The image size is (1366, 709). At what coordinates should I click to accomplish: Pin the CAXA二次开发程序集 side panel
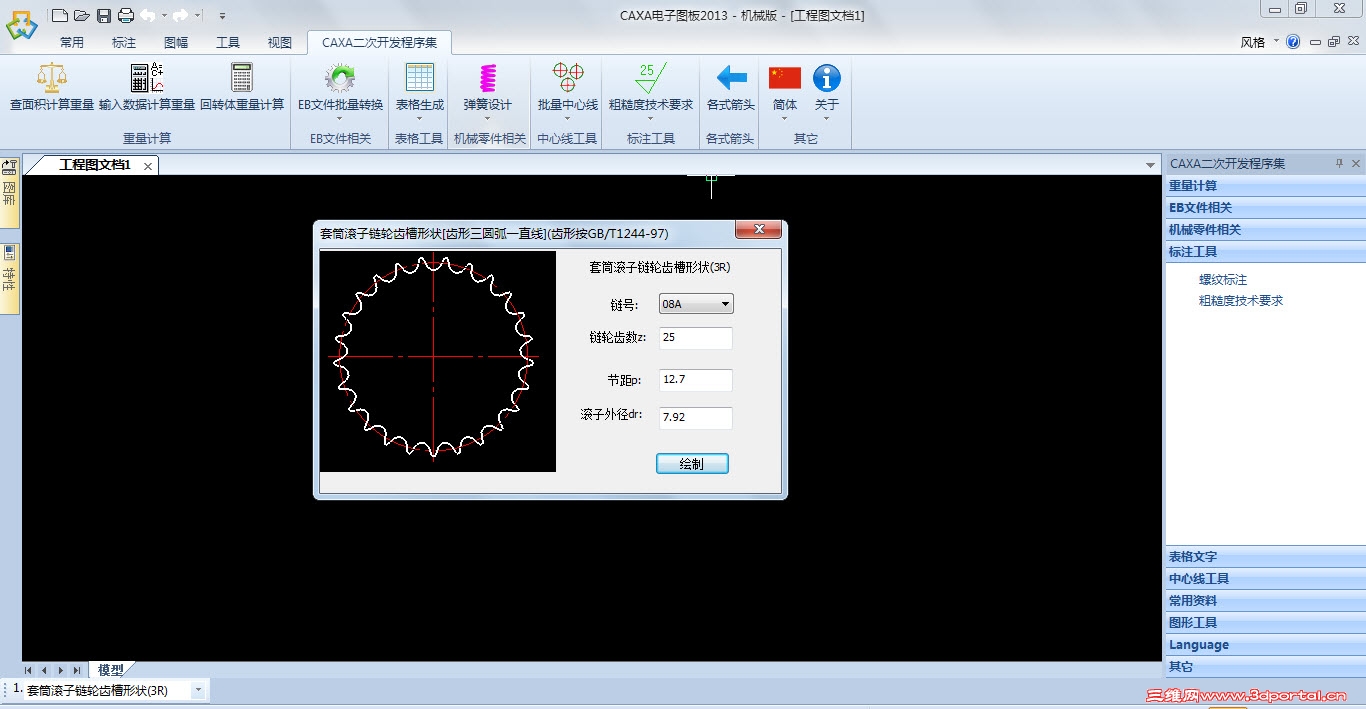(1340, 163)
